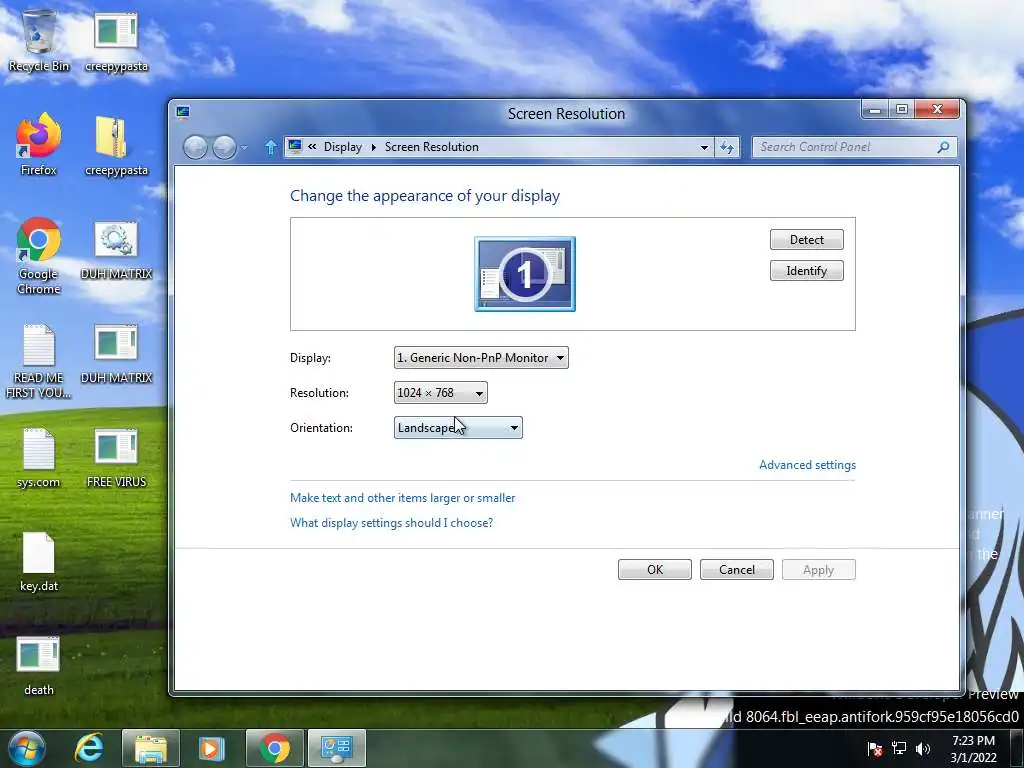Select the key.dat file icon
Viewport: 1024px width, 768px height.
[x=39, y=561]
